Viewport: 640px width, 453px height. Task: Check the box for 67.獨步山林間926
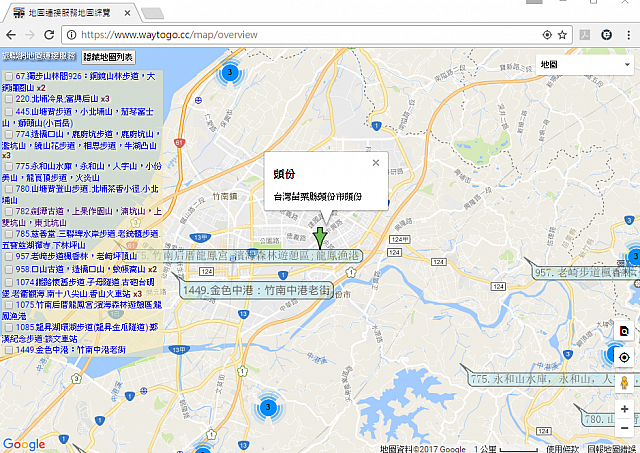click(9, 76)
